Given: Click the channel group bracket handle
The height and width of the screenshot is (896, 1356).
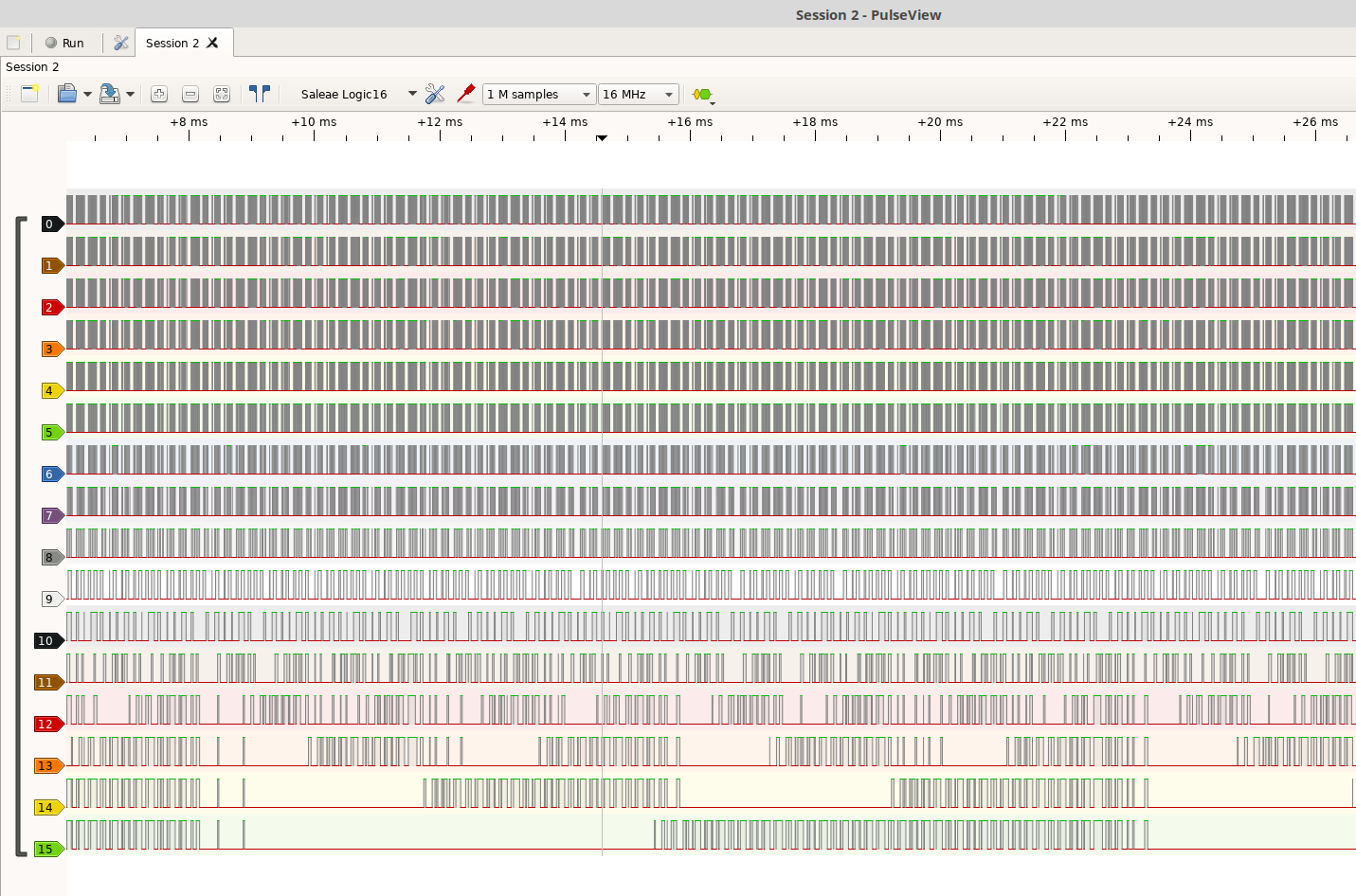Looking at the screenshot, I should 19,536.
